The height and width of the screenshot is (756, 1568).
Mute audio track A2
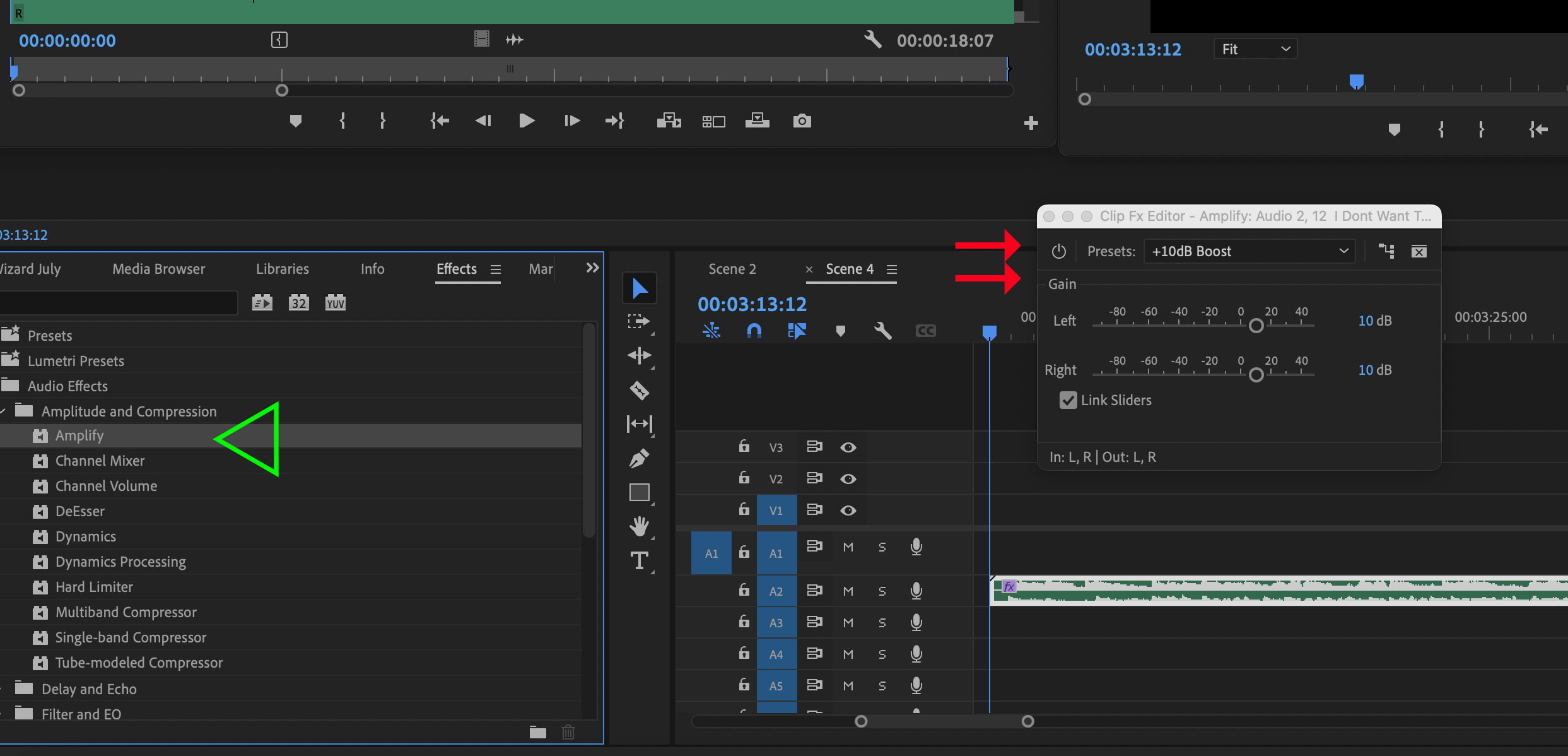point(848,591)
